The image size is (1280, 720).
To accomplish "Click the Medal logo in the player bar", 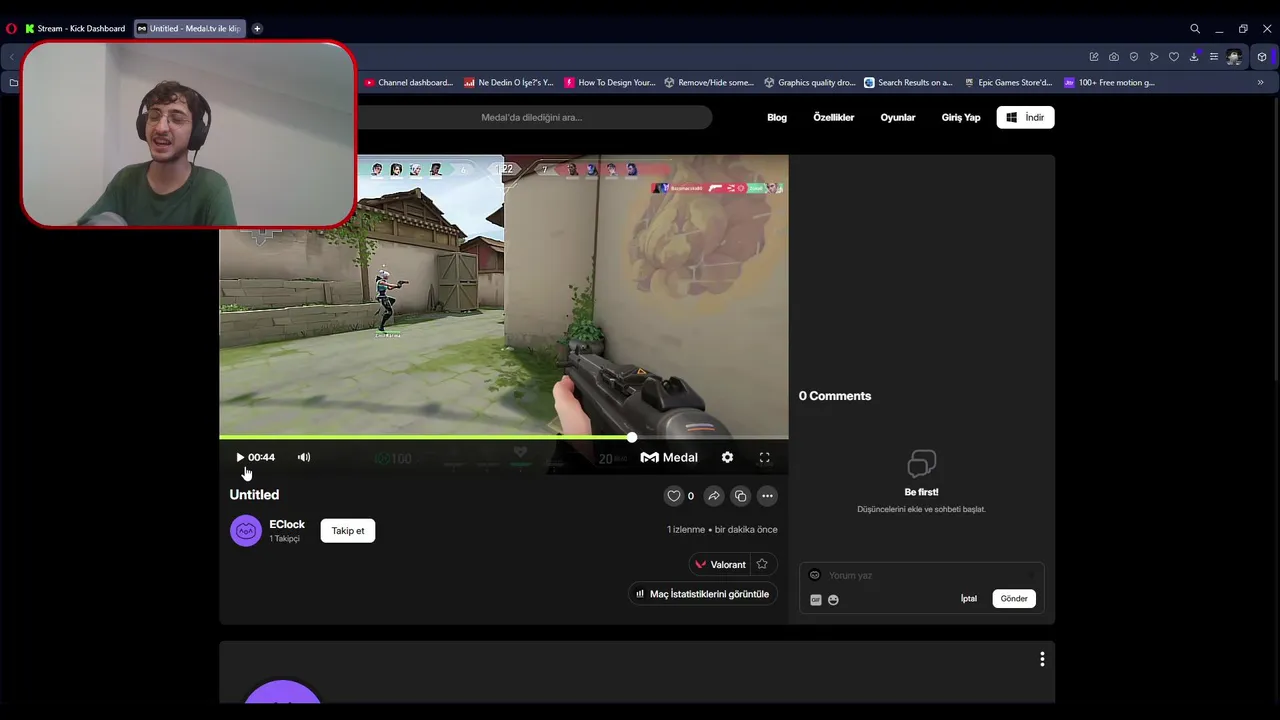I will click(669, 457).
